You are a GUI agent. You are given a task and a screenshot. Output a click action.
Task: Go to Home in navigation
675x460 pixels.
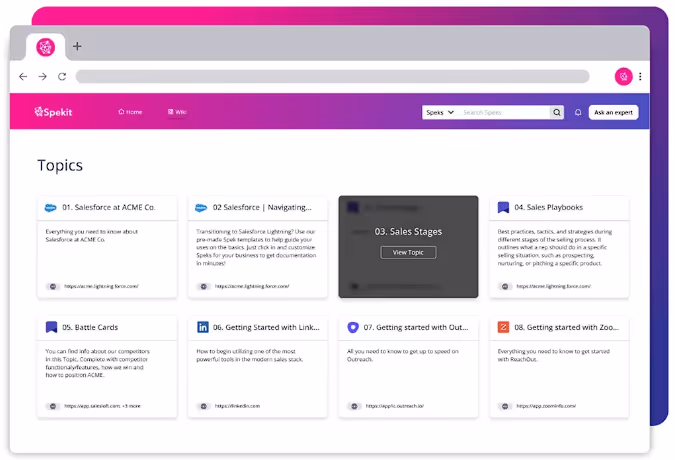pyautogui.click(x=130, y=112)
